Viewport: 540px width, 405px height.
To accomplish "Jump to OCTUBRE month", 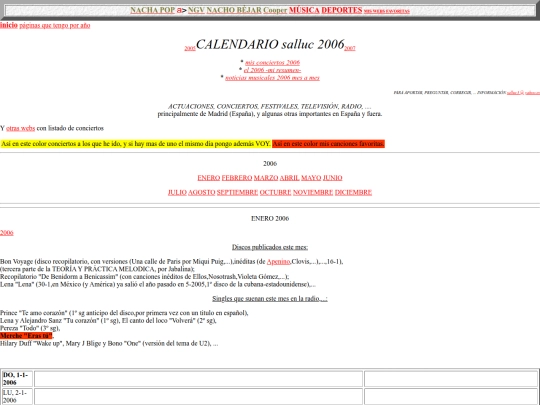I will [276, 192].
